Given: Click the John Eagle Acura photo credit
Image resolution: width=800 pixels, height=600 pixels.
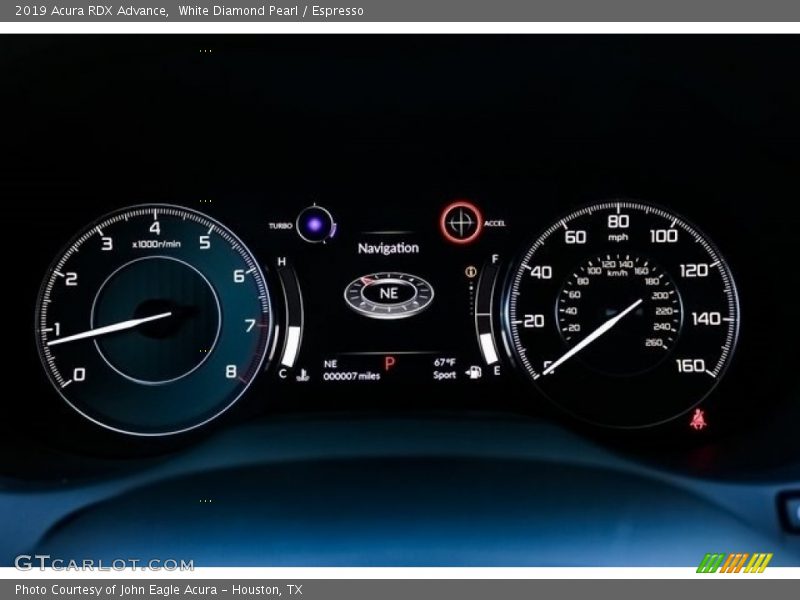Looking at the screenshot, I should [x=158, y=590].
